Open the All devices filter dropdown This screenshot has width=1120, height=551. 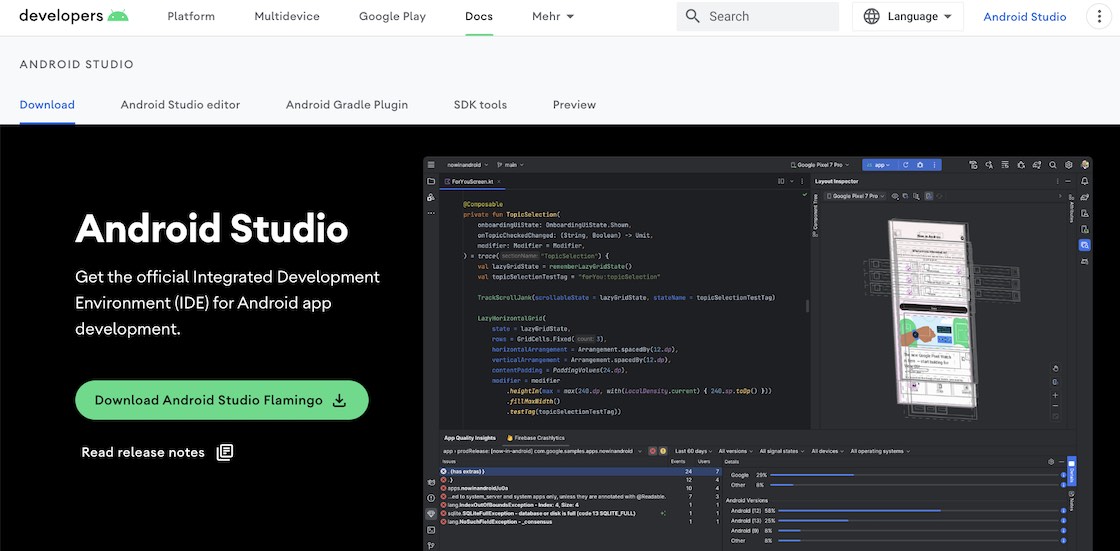pos(828,451)
